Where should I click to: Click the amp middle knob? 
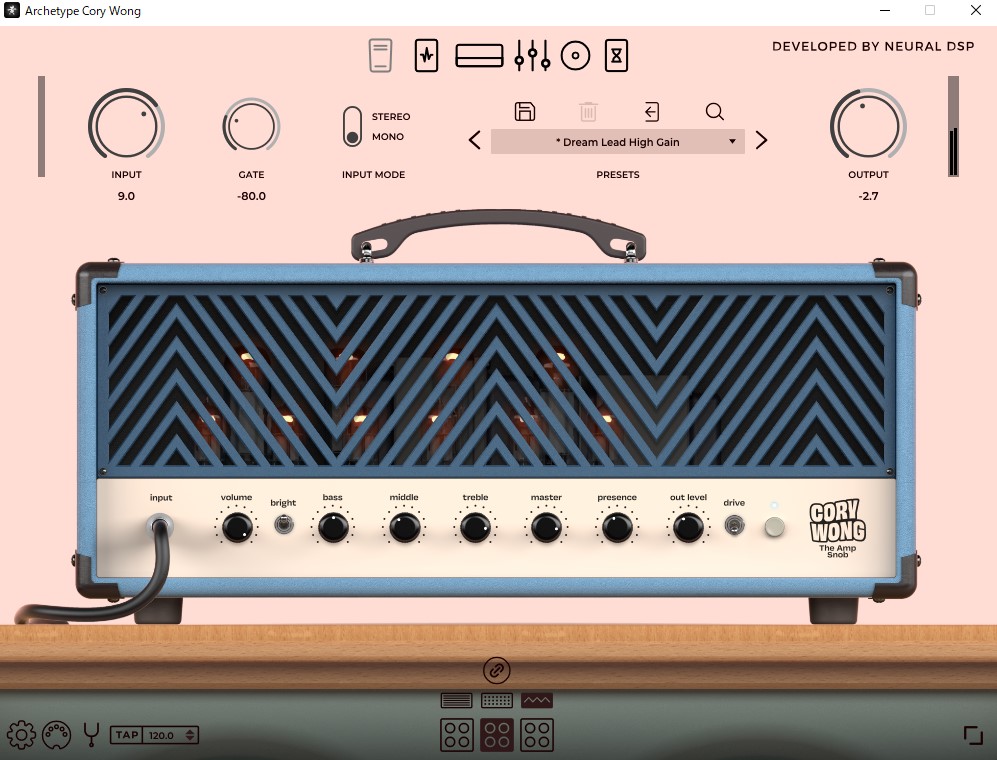pyautogui.click(x=404, y=527)
